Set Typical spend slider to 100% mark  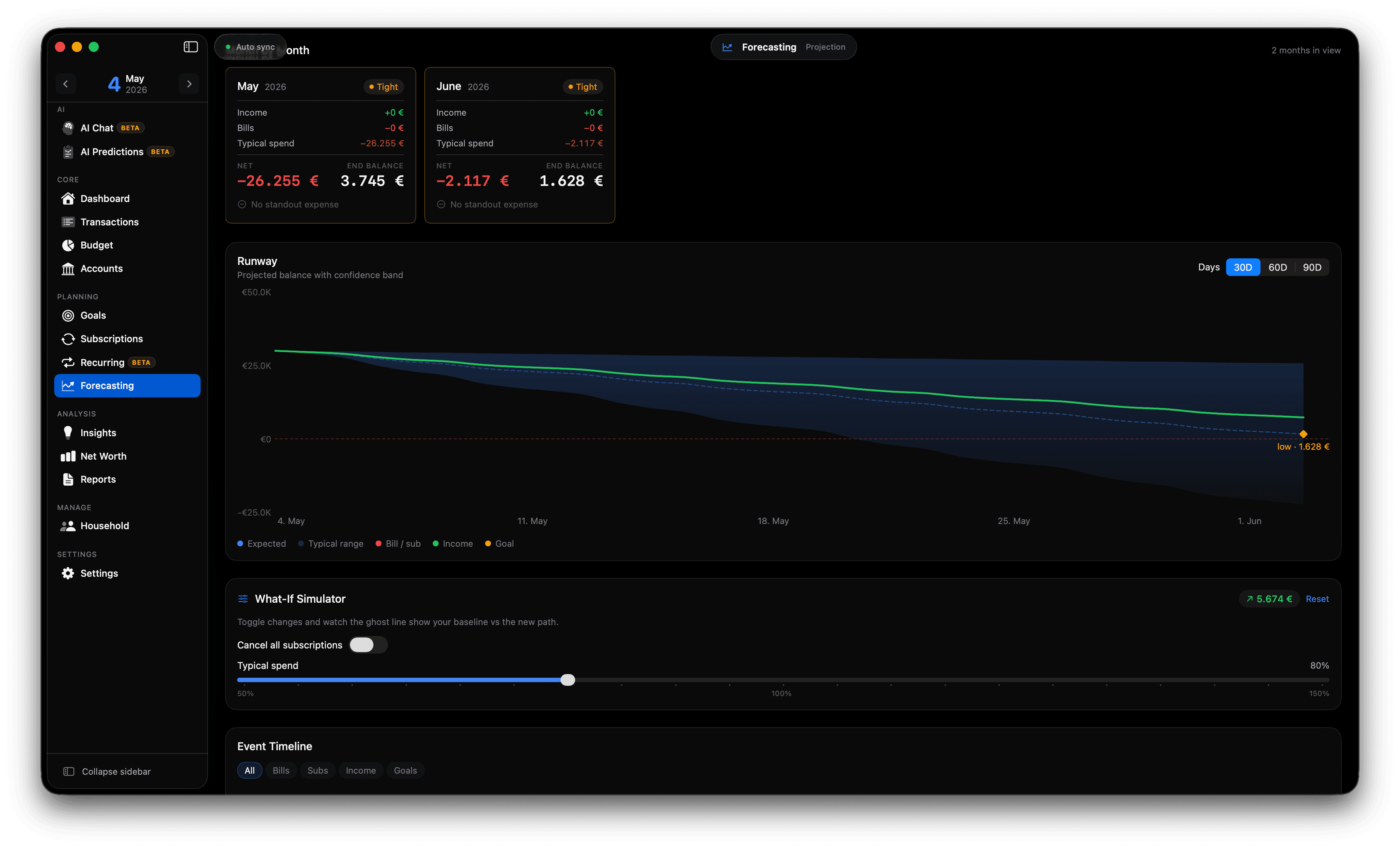click(783, 680)
